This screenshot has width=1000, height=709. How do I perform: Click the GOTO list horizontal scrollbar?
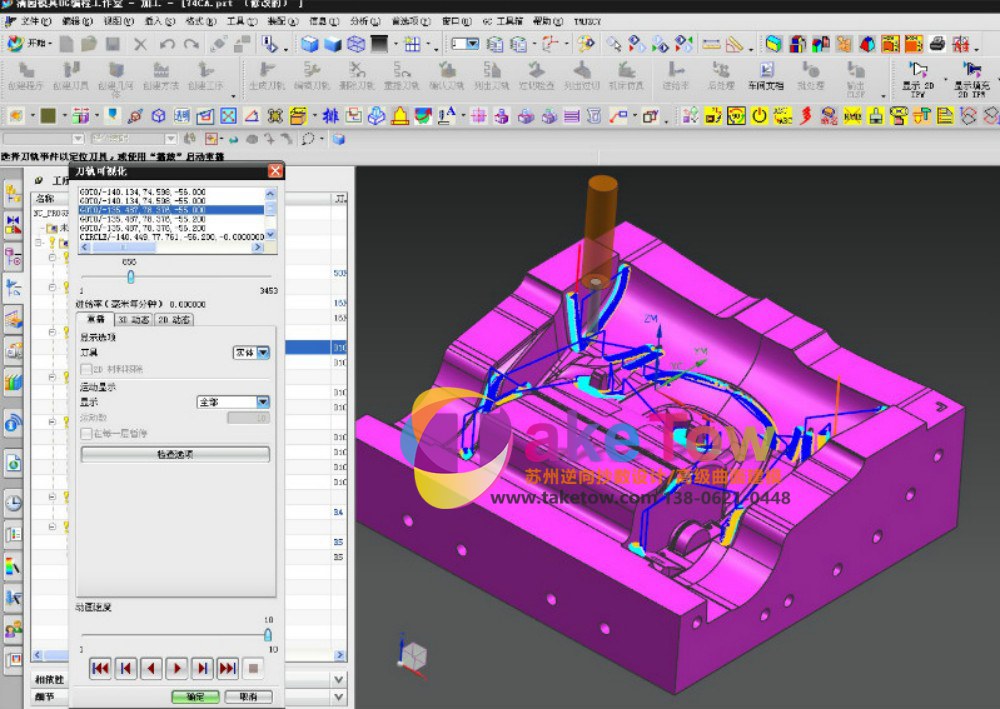click(x=171, y=247)
